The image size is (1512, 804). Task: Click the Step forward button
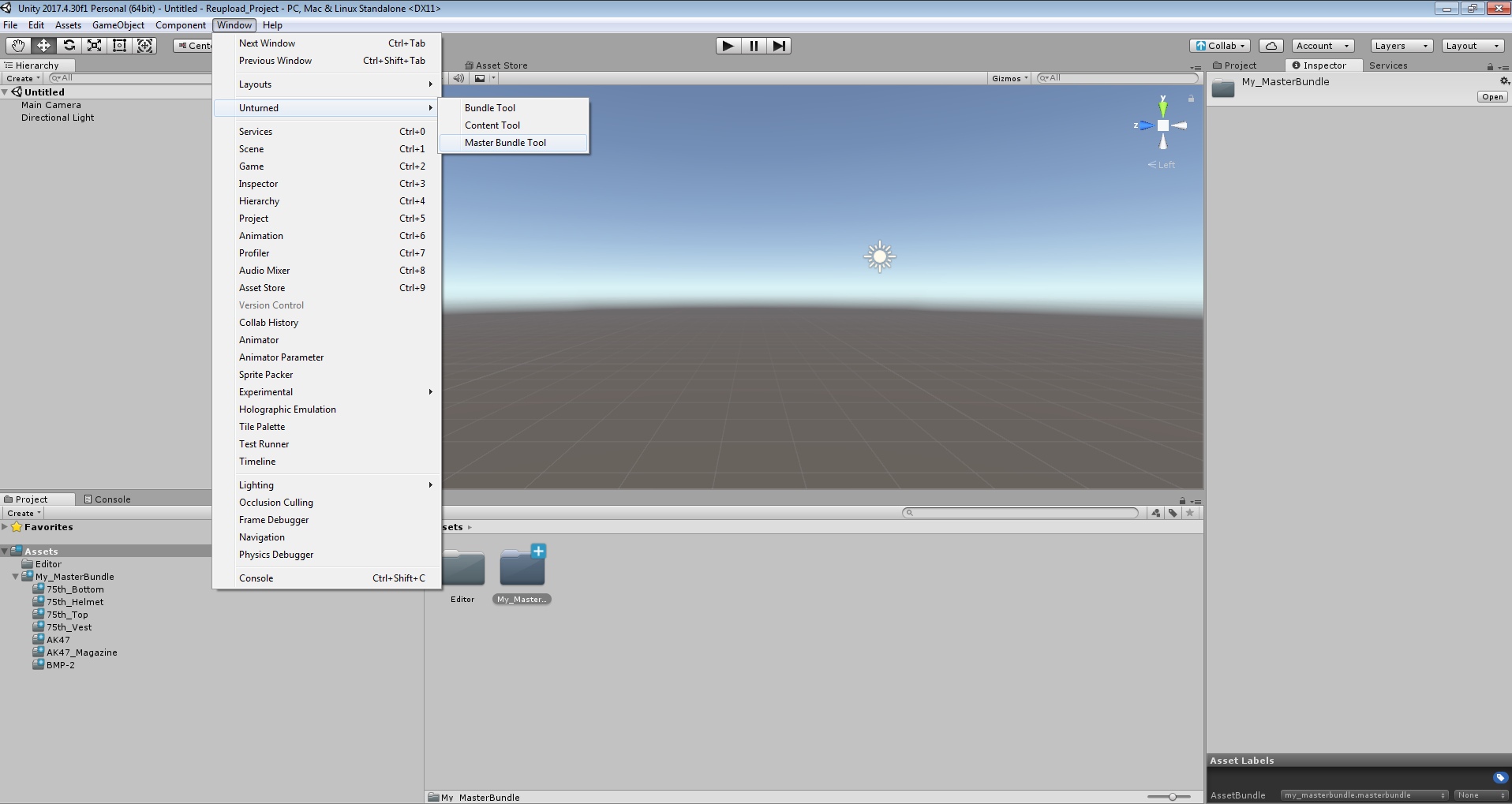779,46
